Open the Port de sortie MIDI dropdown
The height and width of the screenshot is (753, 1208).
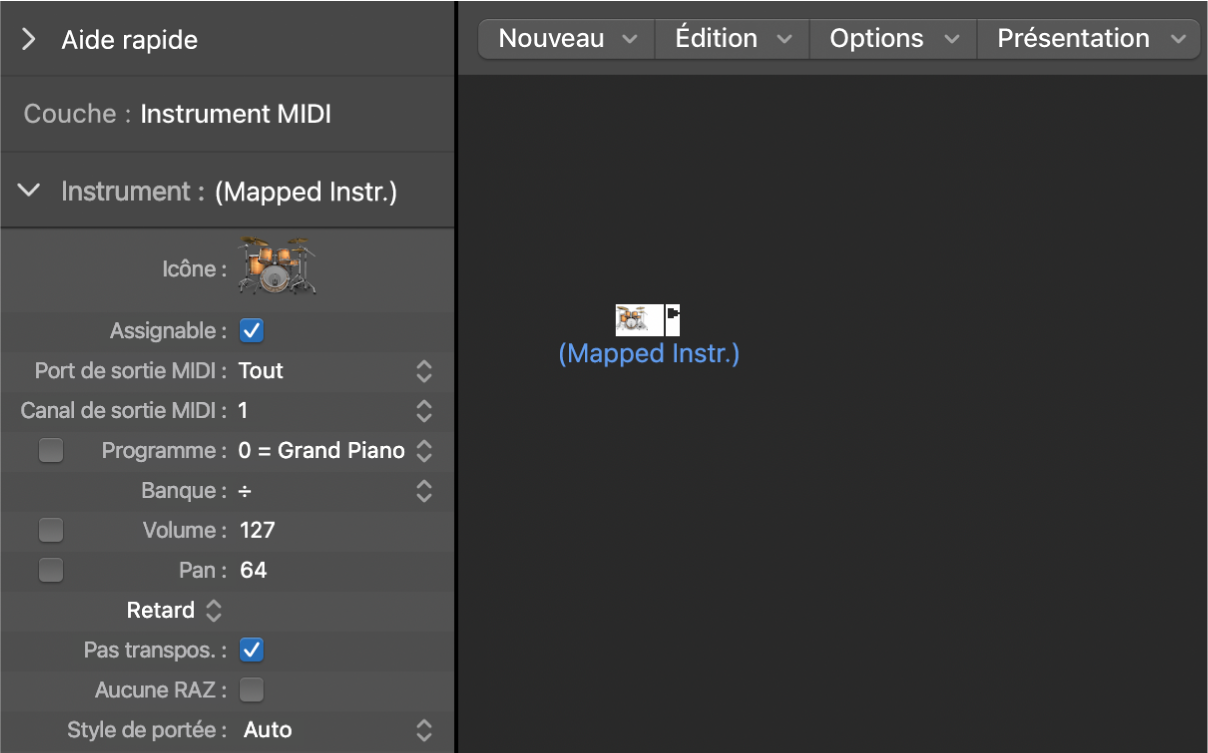coord(424,371)
